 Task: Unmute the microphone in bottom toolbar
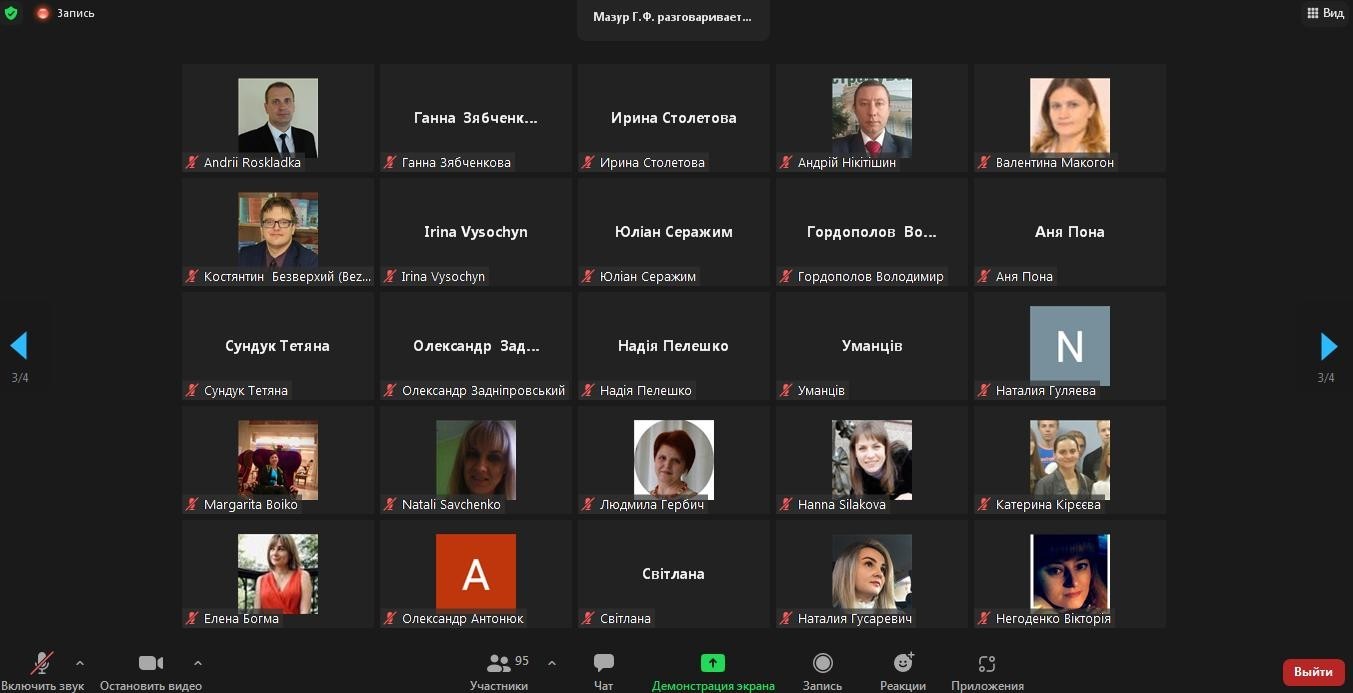42,664
